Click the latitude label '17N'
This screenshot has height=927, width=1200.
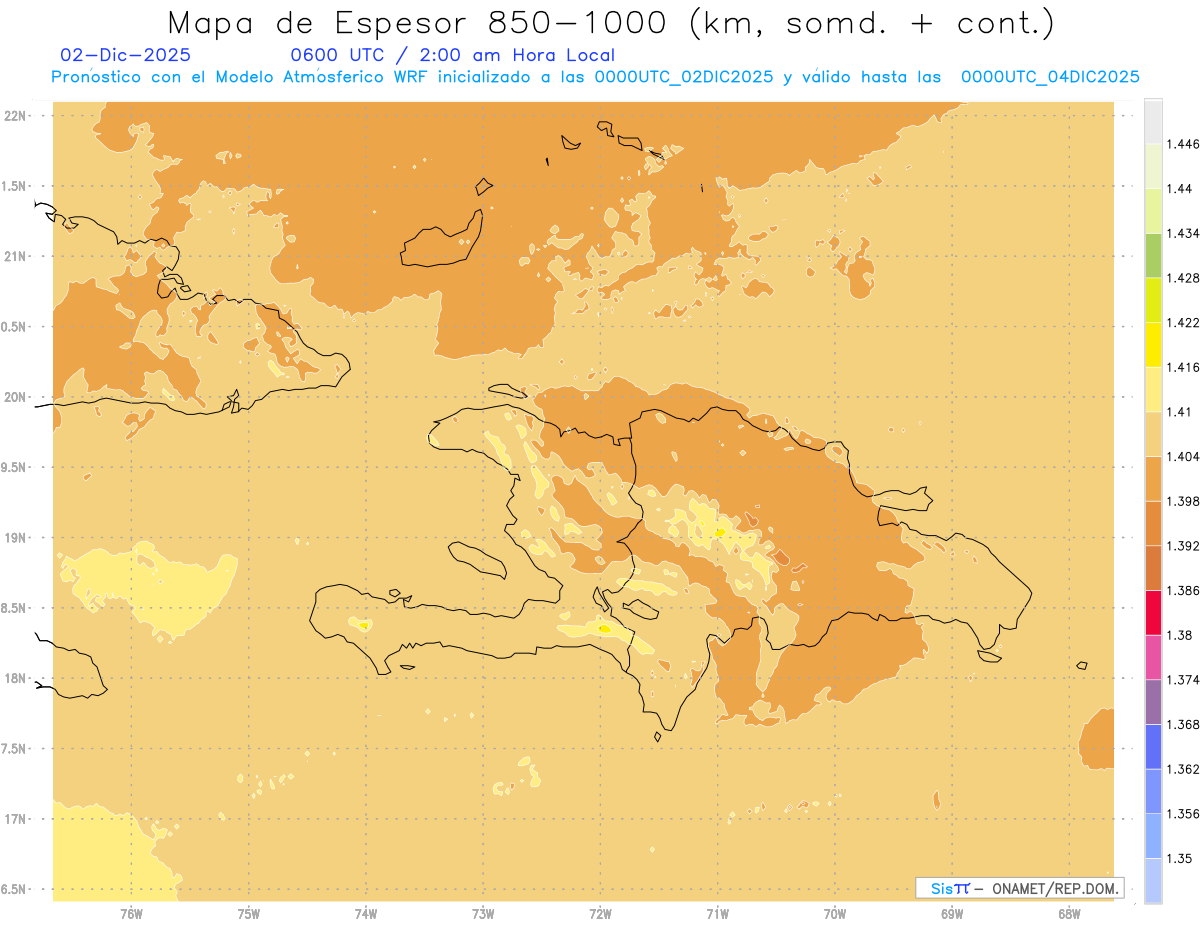click(17, 819)
